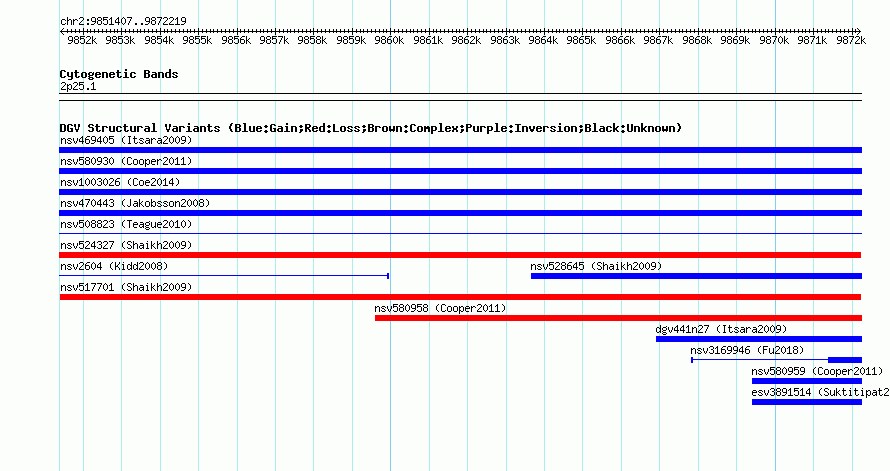Select the nsv528645 (Shaikh2009) blue bar
This screenshot has height=471, width=890.
[x=696, y=276]
